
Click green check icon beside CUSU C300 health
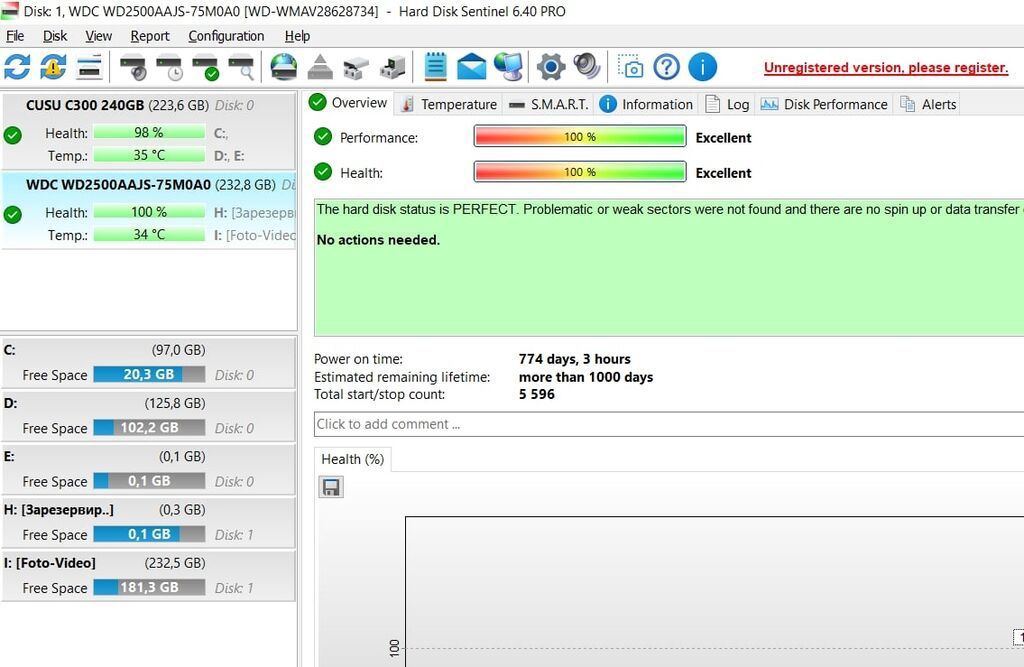[12, 135]
